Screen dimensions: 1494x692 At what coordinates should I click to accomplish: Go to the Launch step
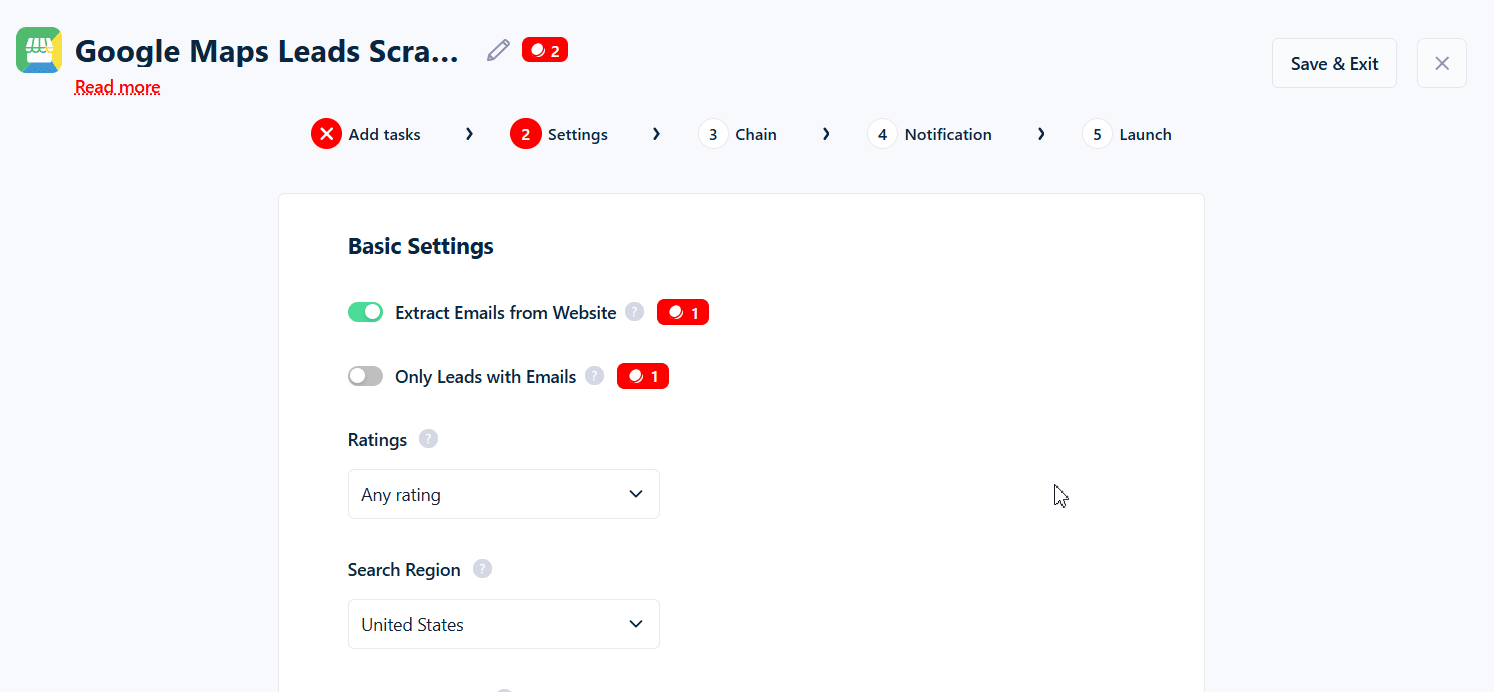coord(1127,134)
